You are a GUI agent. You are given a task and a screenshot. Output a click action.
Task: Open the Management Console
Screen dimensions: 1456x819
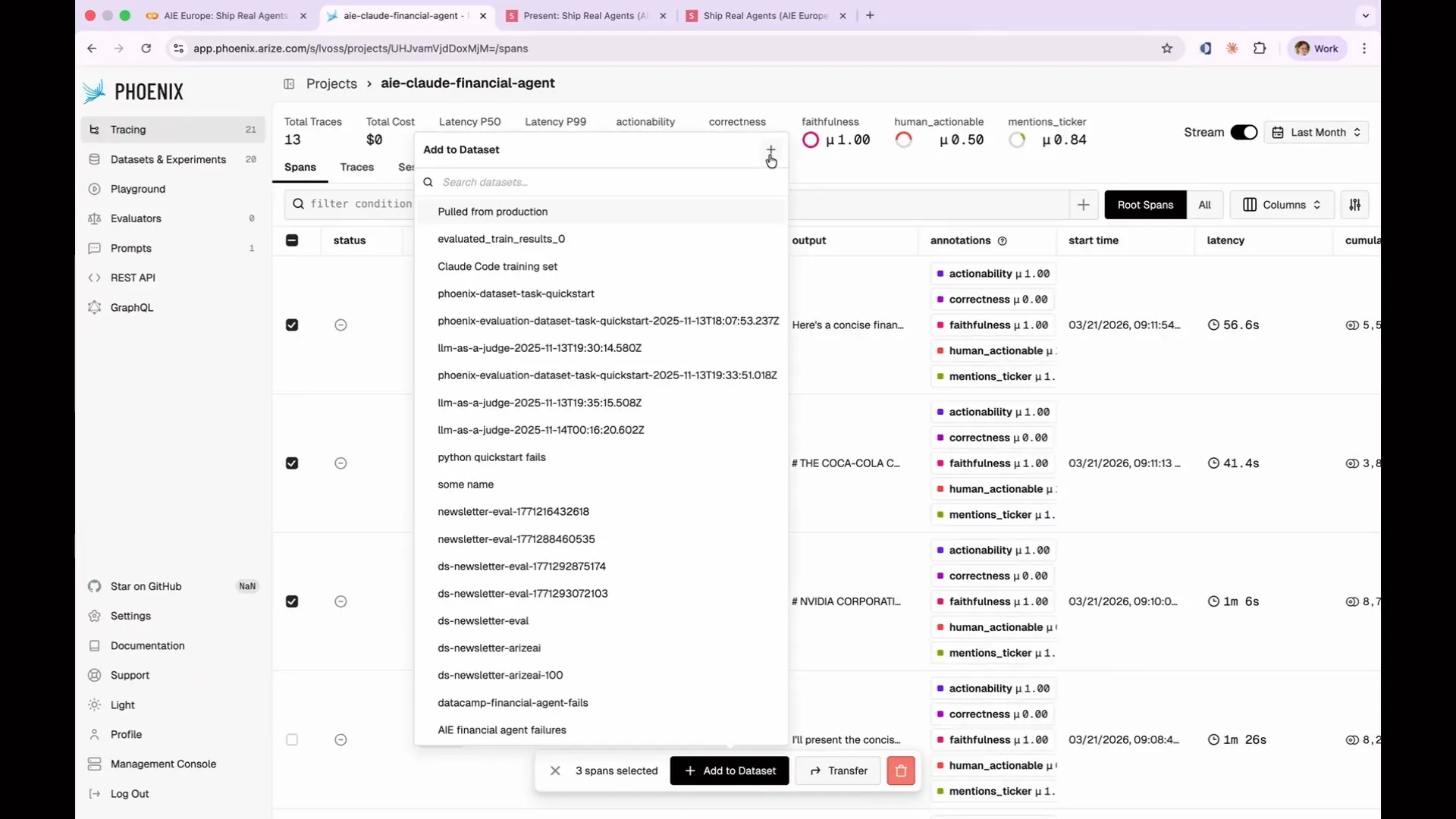click(x=173, y=764)
